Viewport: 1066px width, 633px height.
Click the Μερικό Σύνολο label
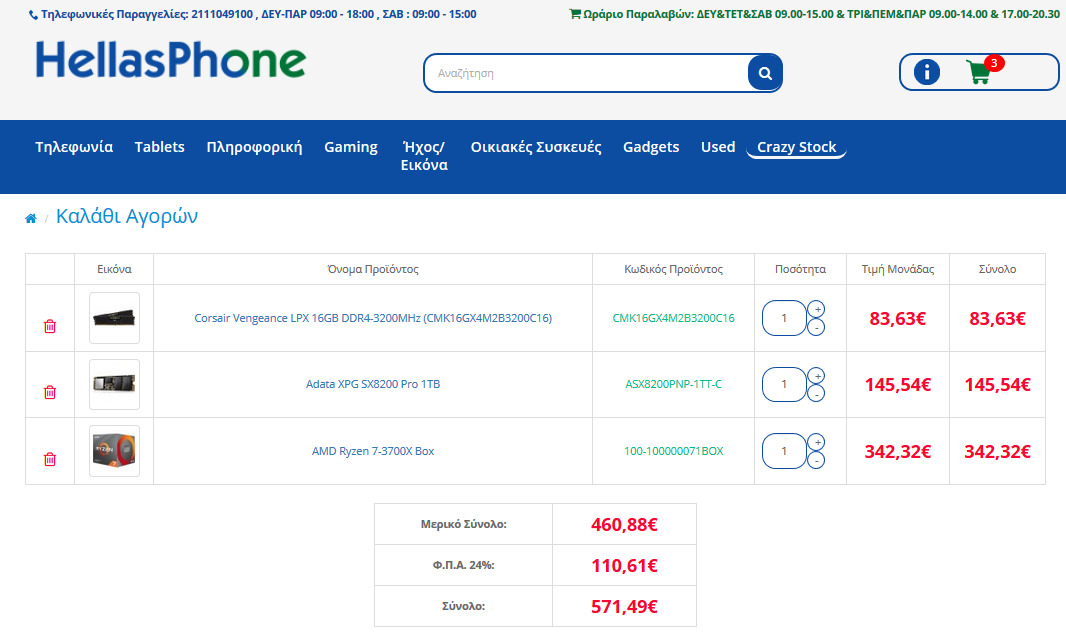click(464, 524)
